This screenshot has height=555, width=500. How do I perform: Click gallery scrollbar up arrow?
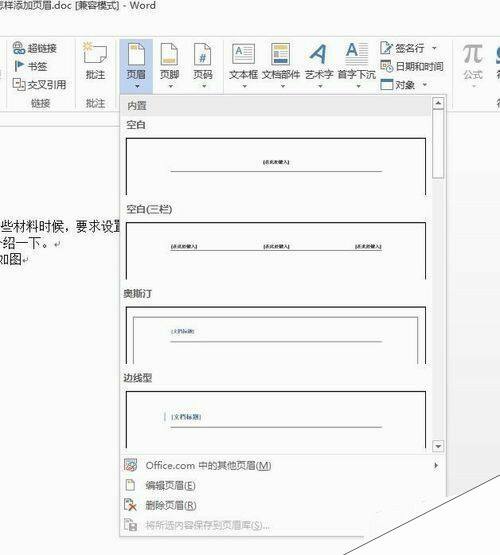(x=438, y=103)
